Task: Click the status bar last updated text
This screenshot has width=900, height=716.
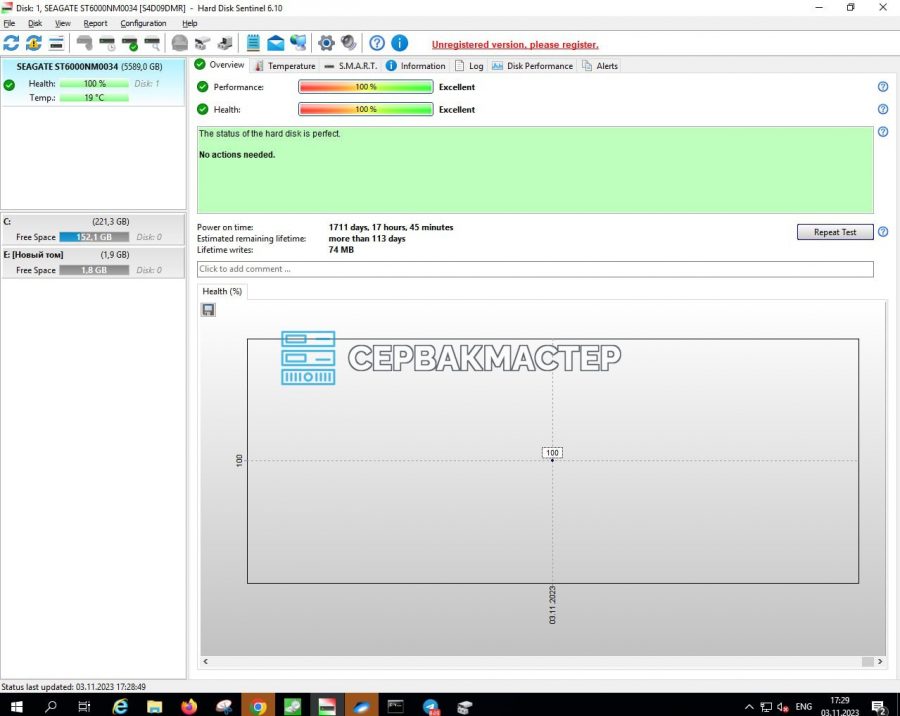Action: click(73, 687)
